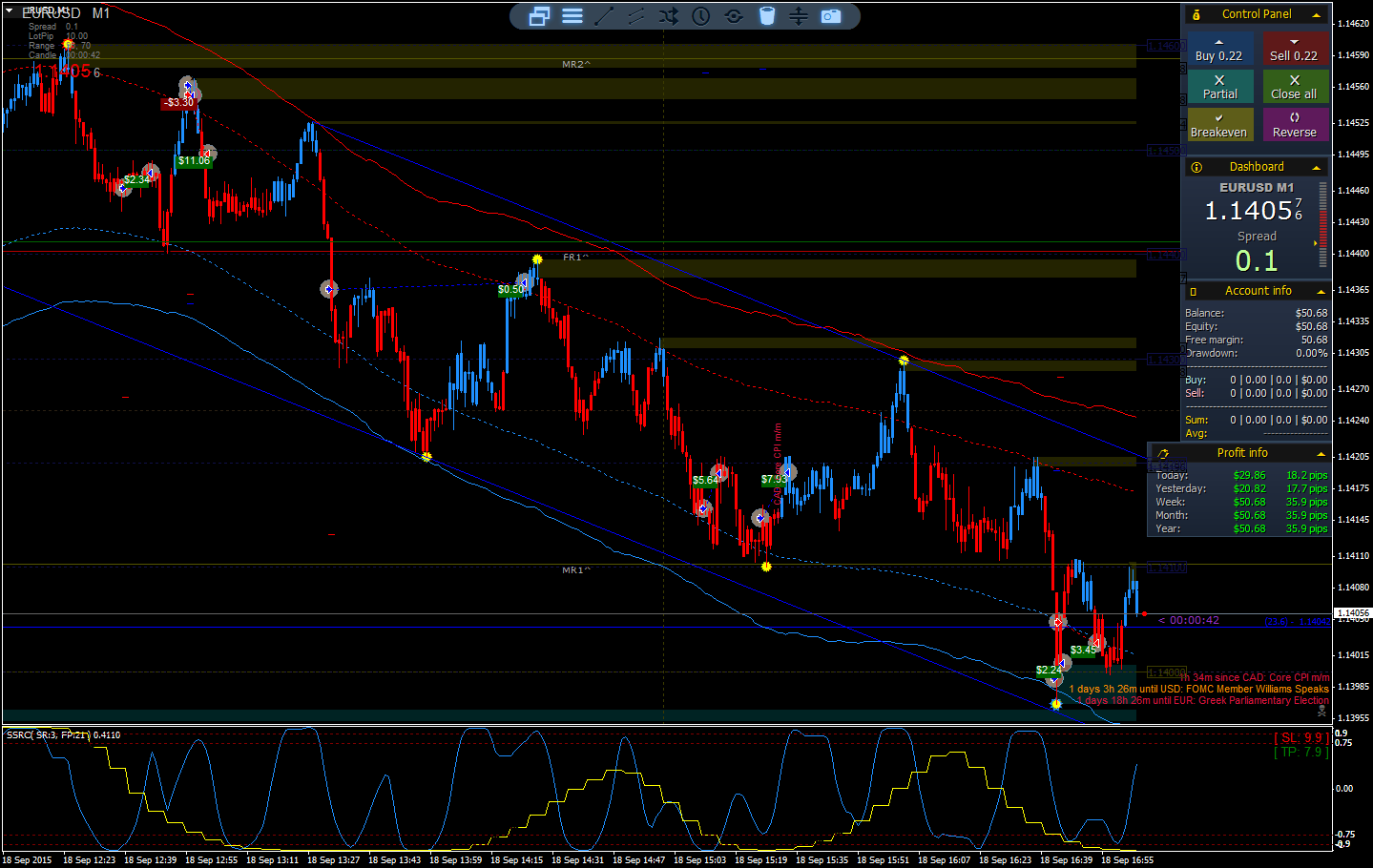Click the FOMC Member Williams Speaks news line
The height and width of the screenshot is (868, 1373).
tap(1198, 689)
